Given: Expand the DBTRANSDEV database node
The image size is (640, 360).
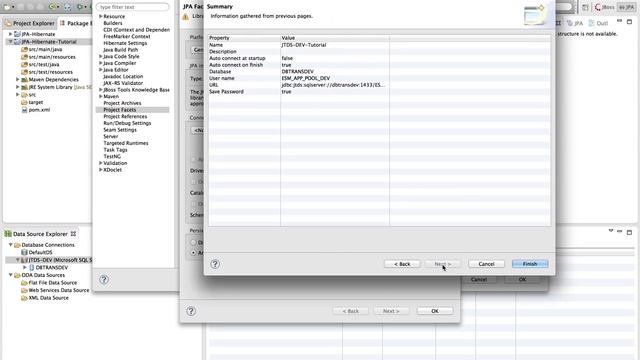Looking at the screenshot, I should (25, 267).
